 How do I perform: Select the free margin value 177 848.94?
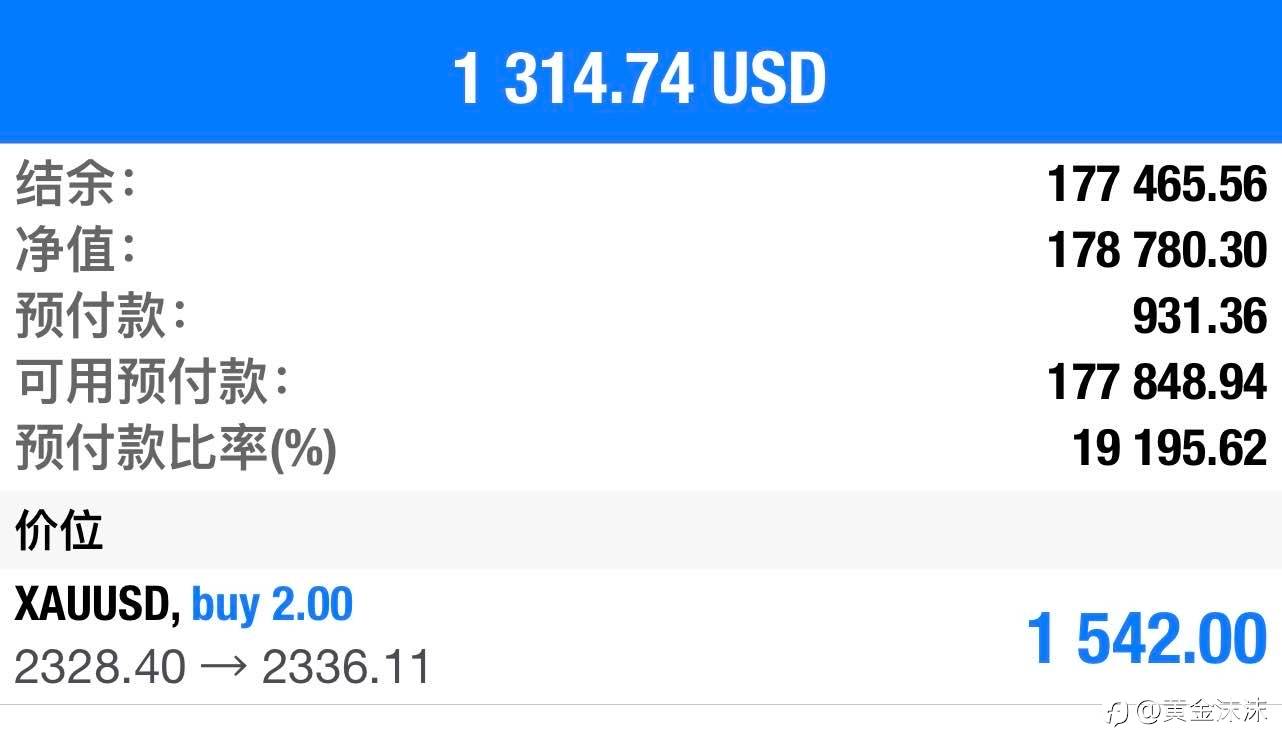pos(1157,382)
